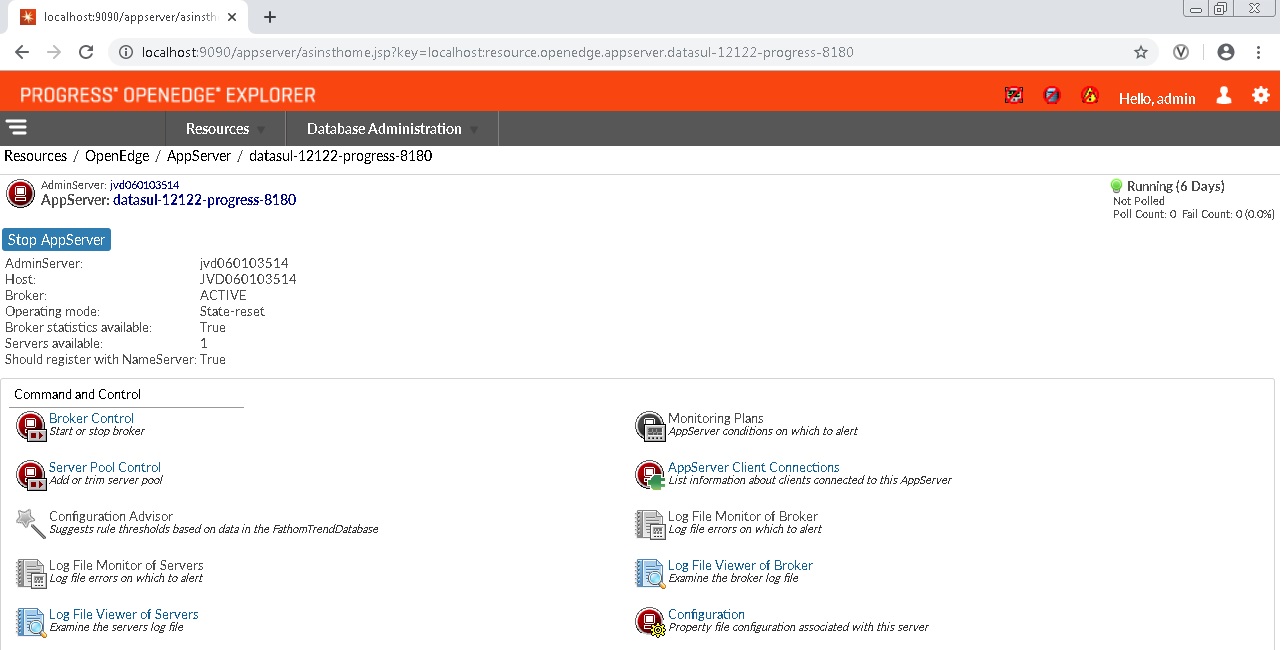The image size is (1288, 650).
Task: Click the Server Pool Control icon
Action: pos(31,475)
